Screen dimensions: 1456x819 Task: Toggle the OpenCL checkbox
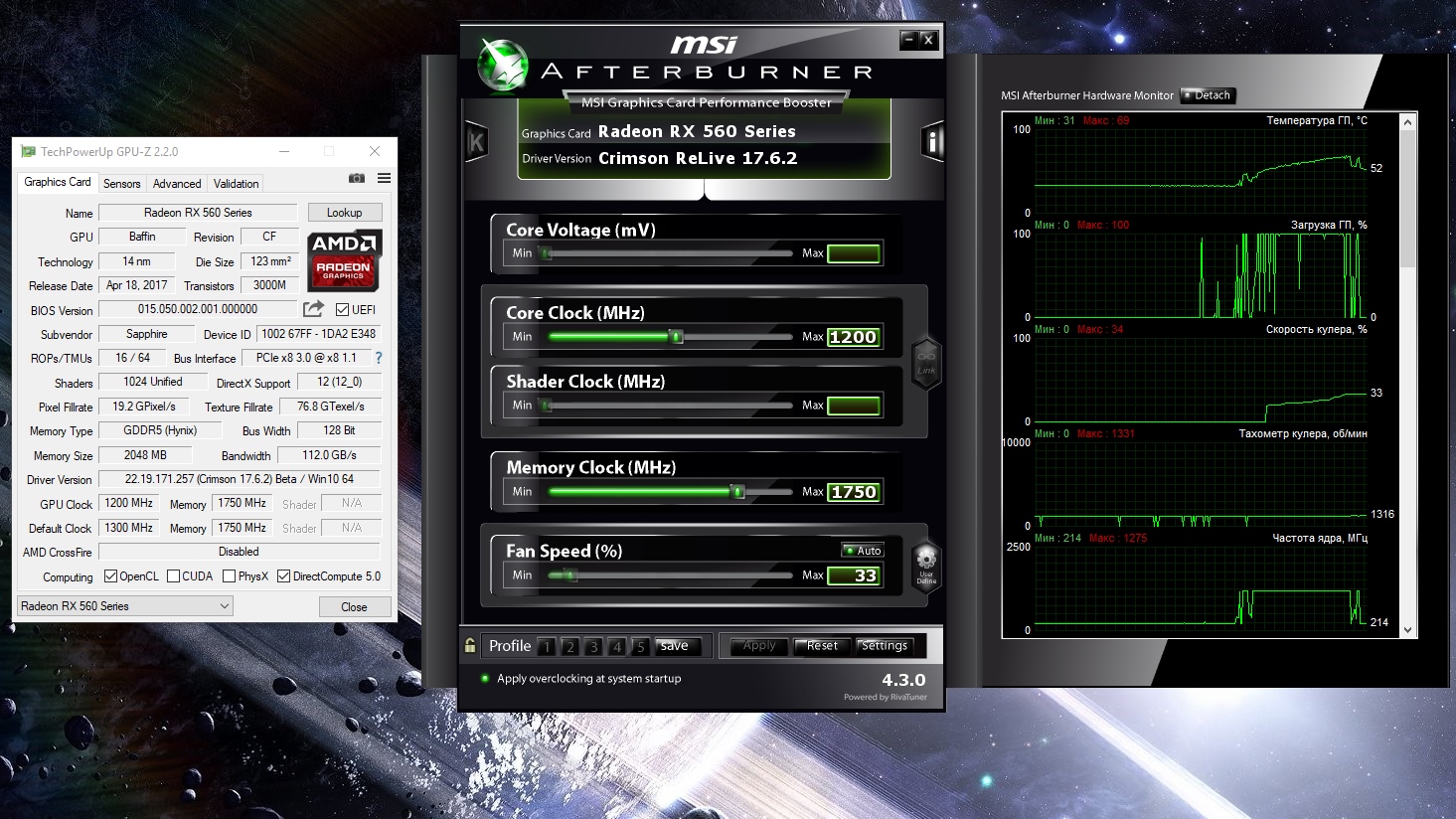tap(110, 576)
